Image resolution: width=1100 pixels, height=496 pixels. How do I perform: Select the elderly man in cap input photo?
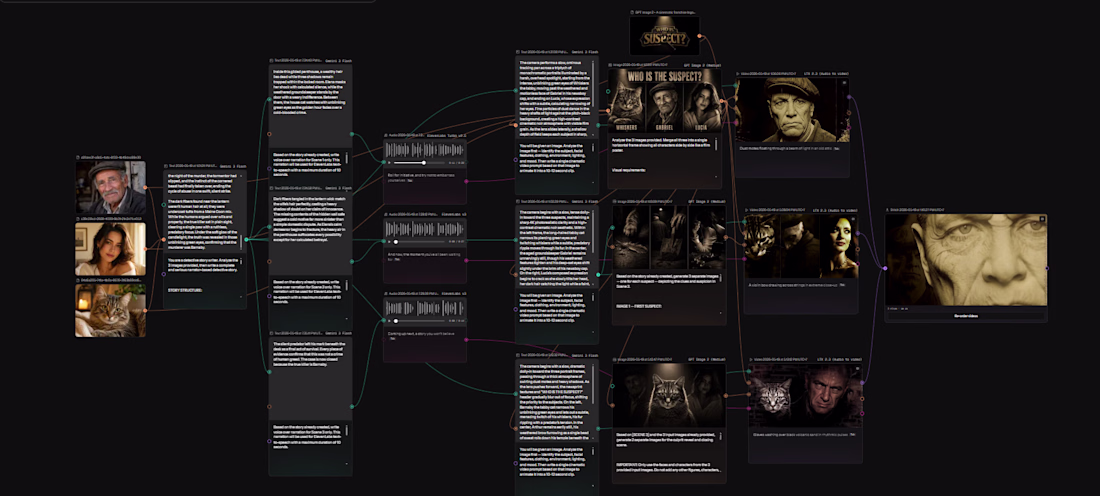(x=110, y=187)
